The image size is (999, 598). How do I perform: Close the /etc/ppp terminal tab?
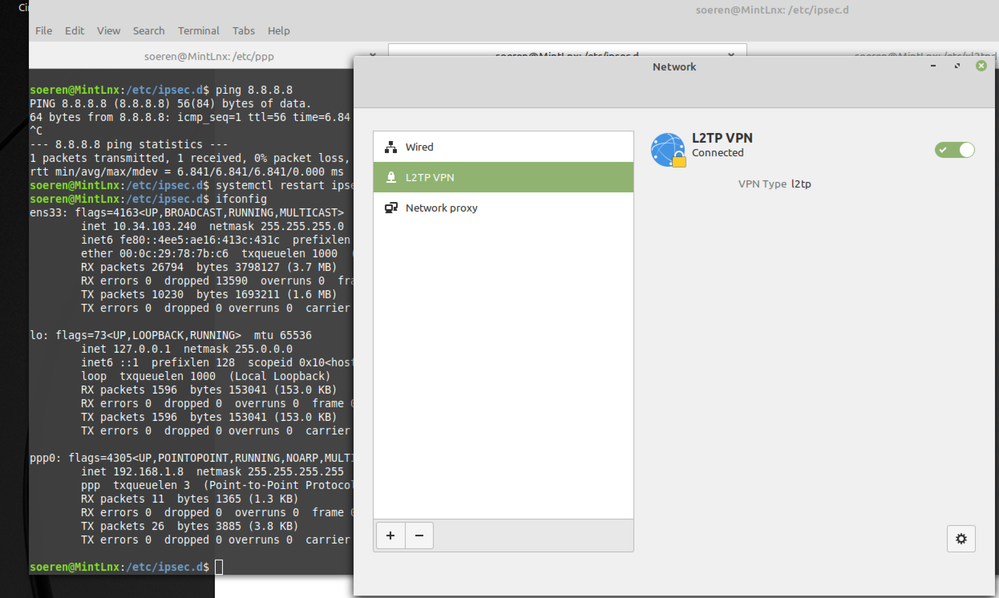(373, 56)
